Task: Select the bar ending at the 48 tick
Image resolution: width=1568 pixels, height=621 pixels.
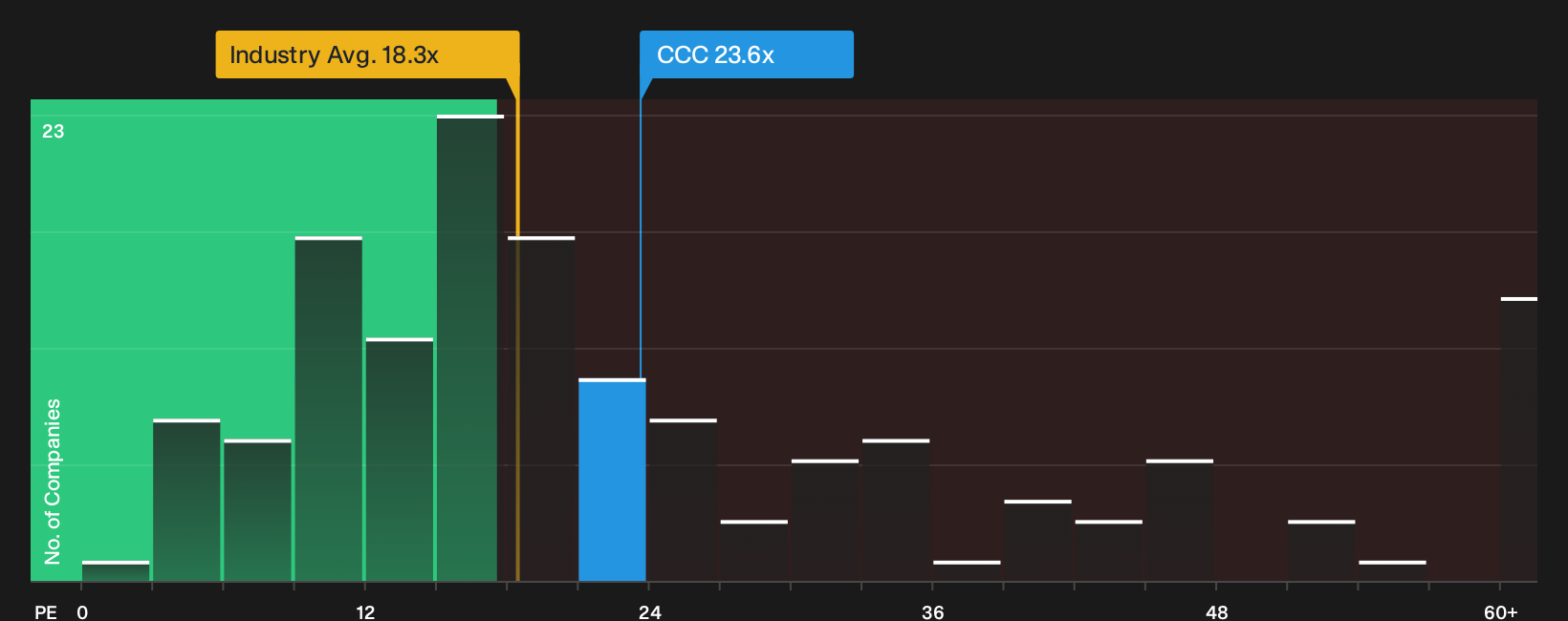Action: 1180,521
